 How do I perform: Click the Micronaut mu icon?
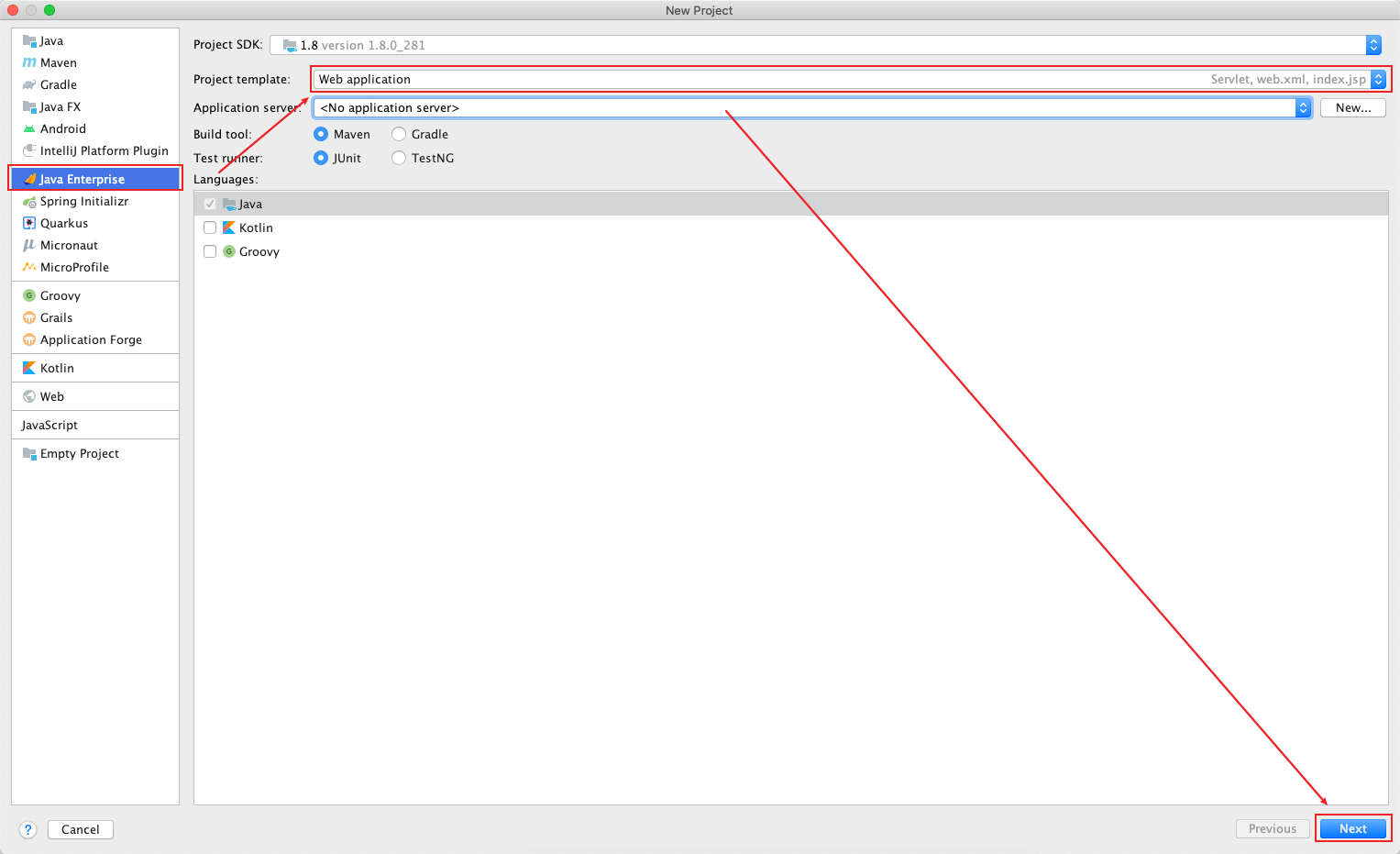click(x=29, y=245)
